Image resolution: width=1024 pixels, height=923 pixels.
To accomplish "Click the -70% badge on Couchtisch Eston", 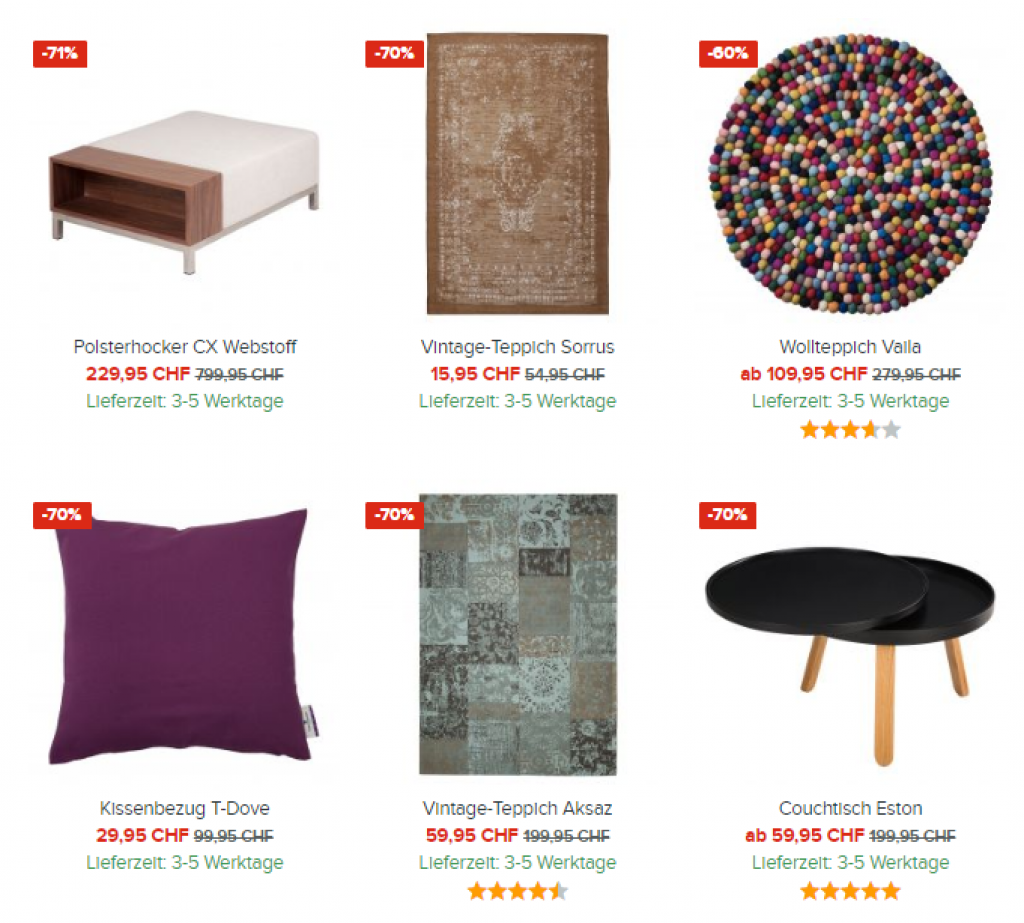I will pos(728,515).
